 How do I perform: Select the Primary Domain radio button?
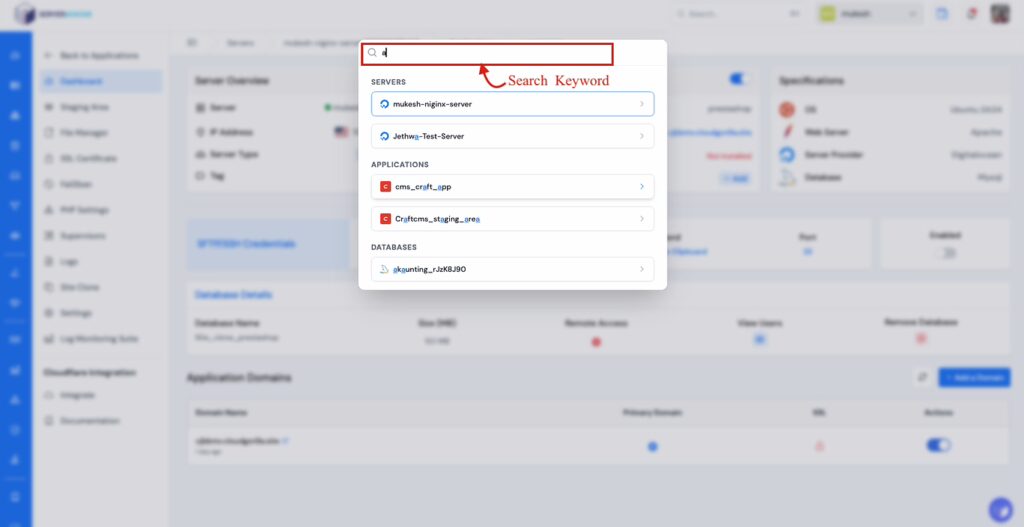tap(652, 447)
